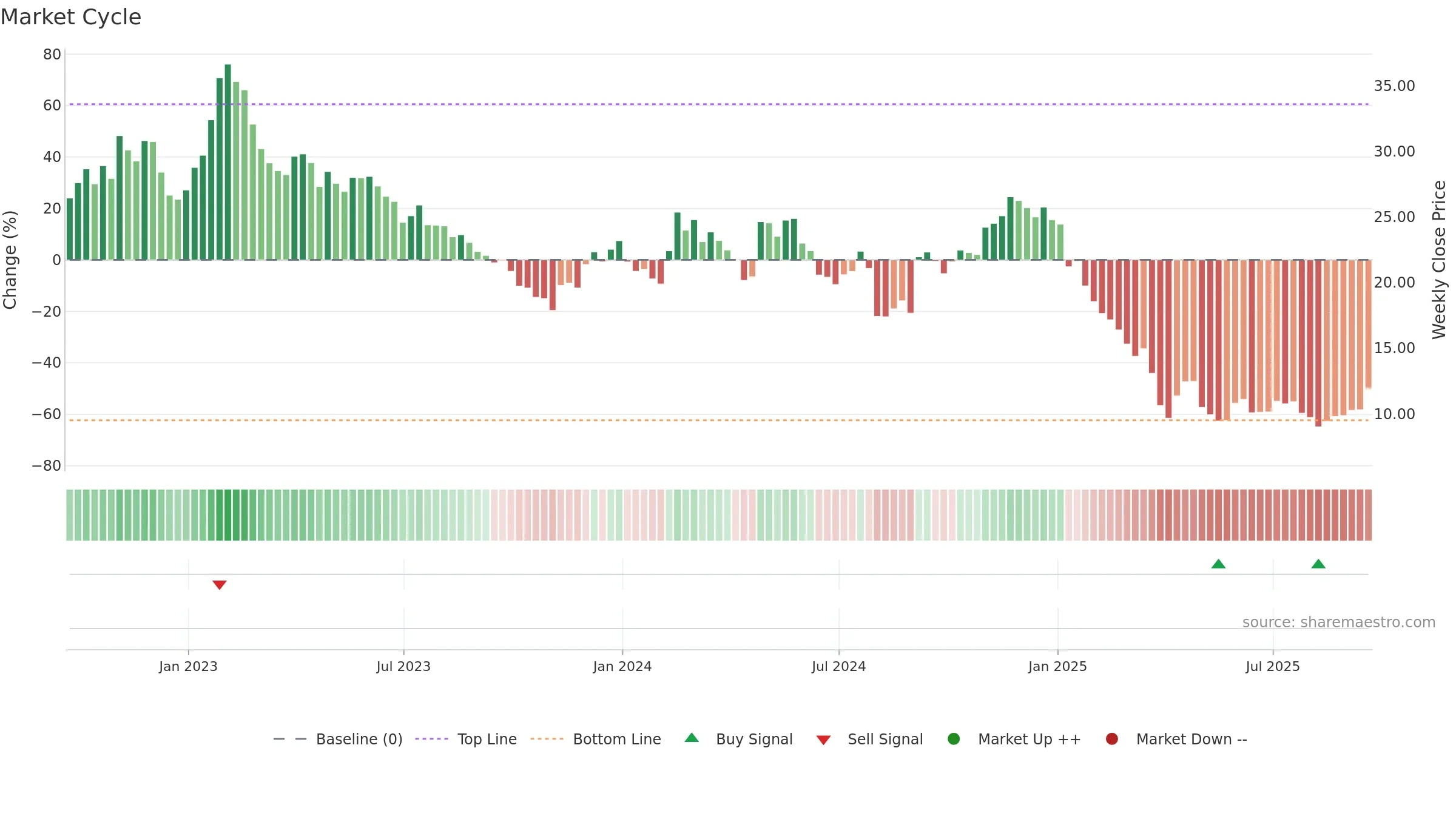Click the tallest green bar above 60%
This screenshot has height=819, width=1456.
(x=228, y=162)
